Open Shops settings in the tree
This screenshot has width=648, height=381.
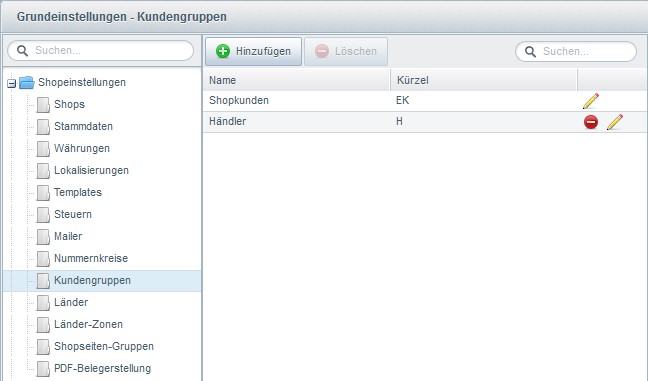tap(69, 104)
